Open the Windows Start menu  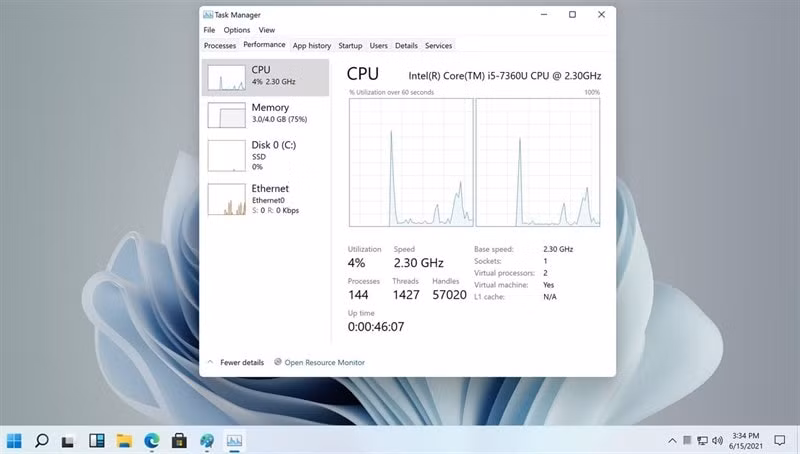coord(14,440)
